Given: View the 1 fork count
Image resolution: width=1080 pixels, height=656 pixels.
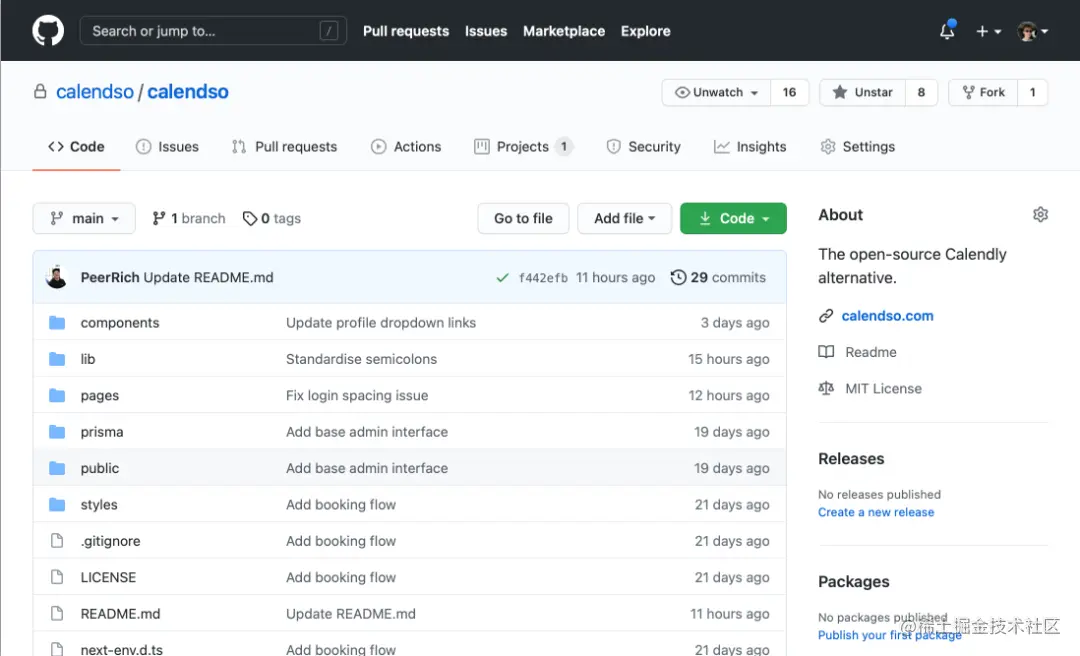Looking at the screenshot, I should pos(1032,92).
